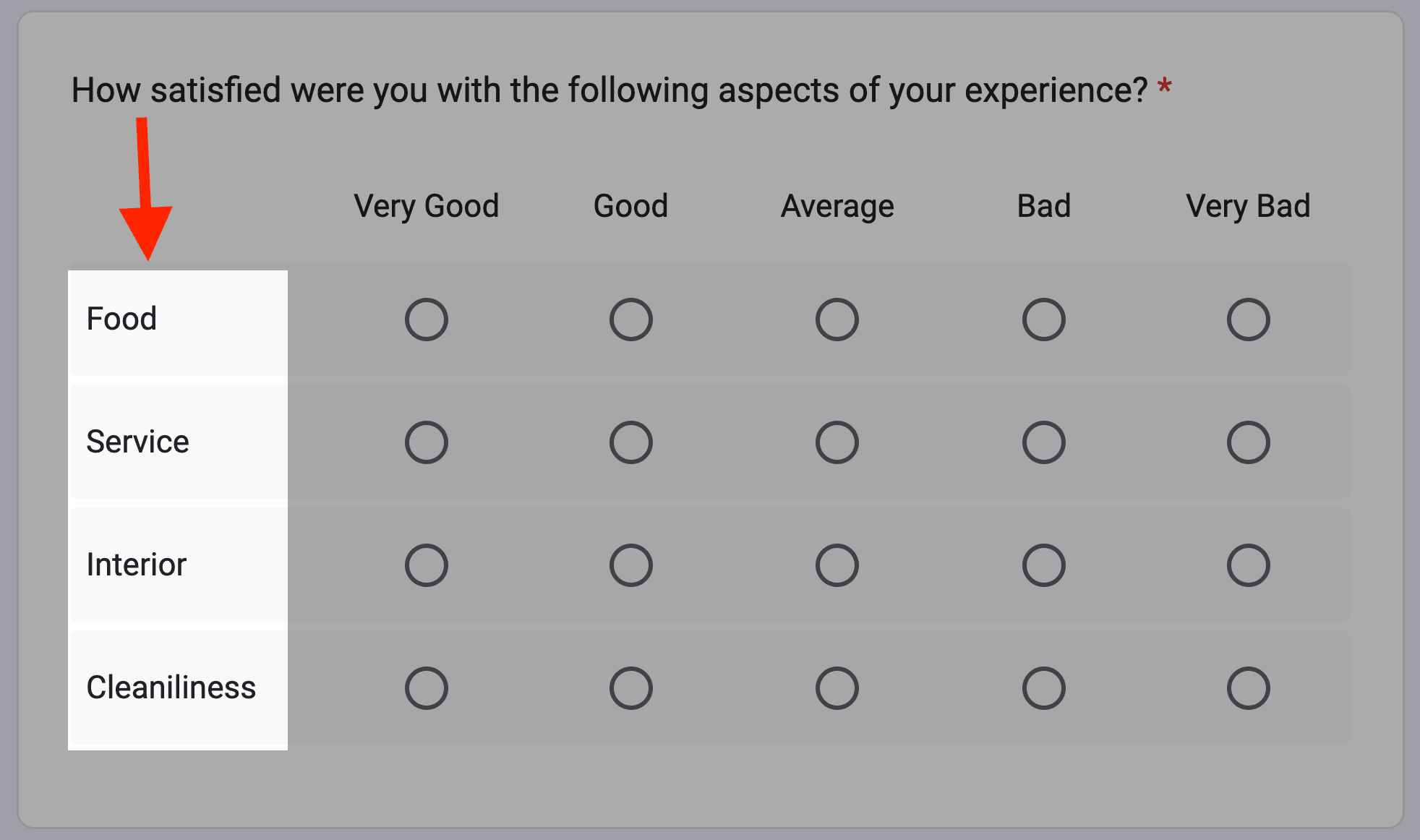The image size is (1420, 840).
Task: Rate Food as Good
Action: click(630, 318)
